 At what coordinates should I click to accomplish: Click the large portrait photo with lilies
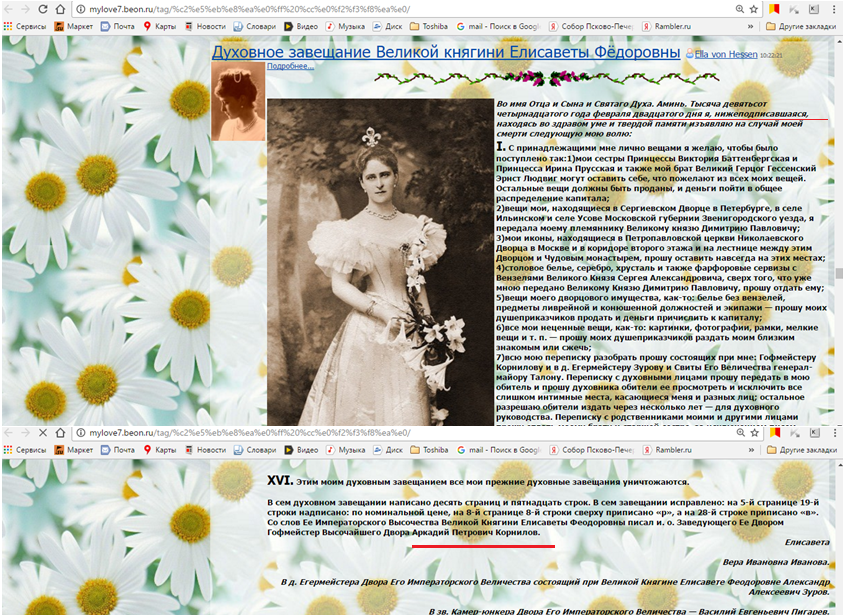pyautogui.click(x=381, y=262)
